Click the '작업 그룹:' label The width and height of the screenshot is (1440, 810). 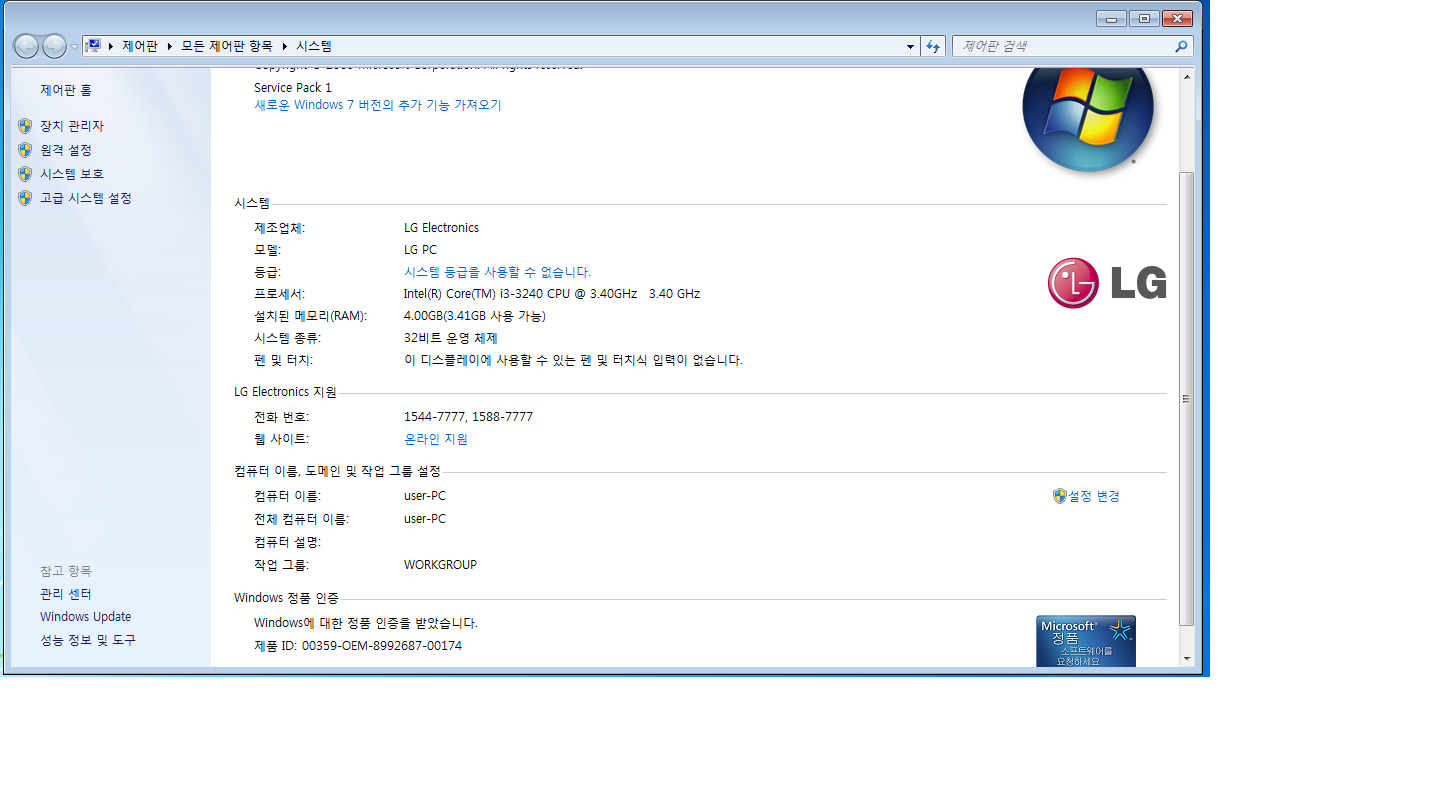click(x=282, y=565)
